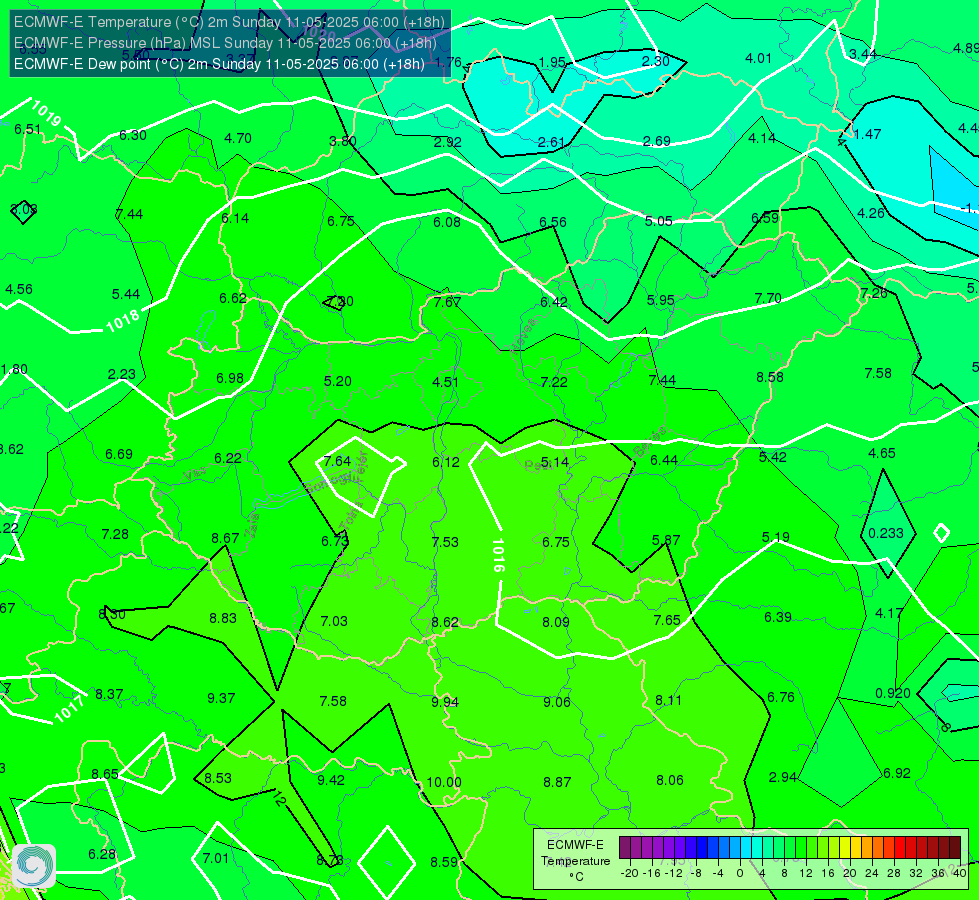This screenshot has width=979, height=900.
Task: Click the dew point value 5.87
Action: click(666, 540)
